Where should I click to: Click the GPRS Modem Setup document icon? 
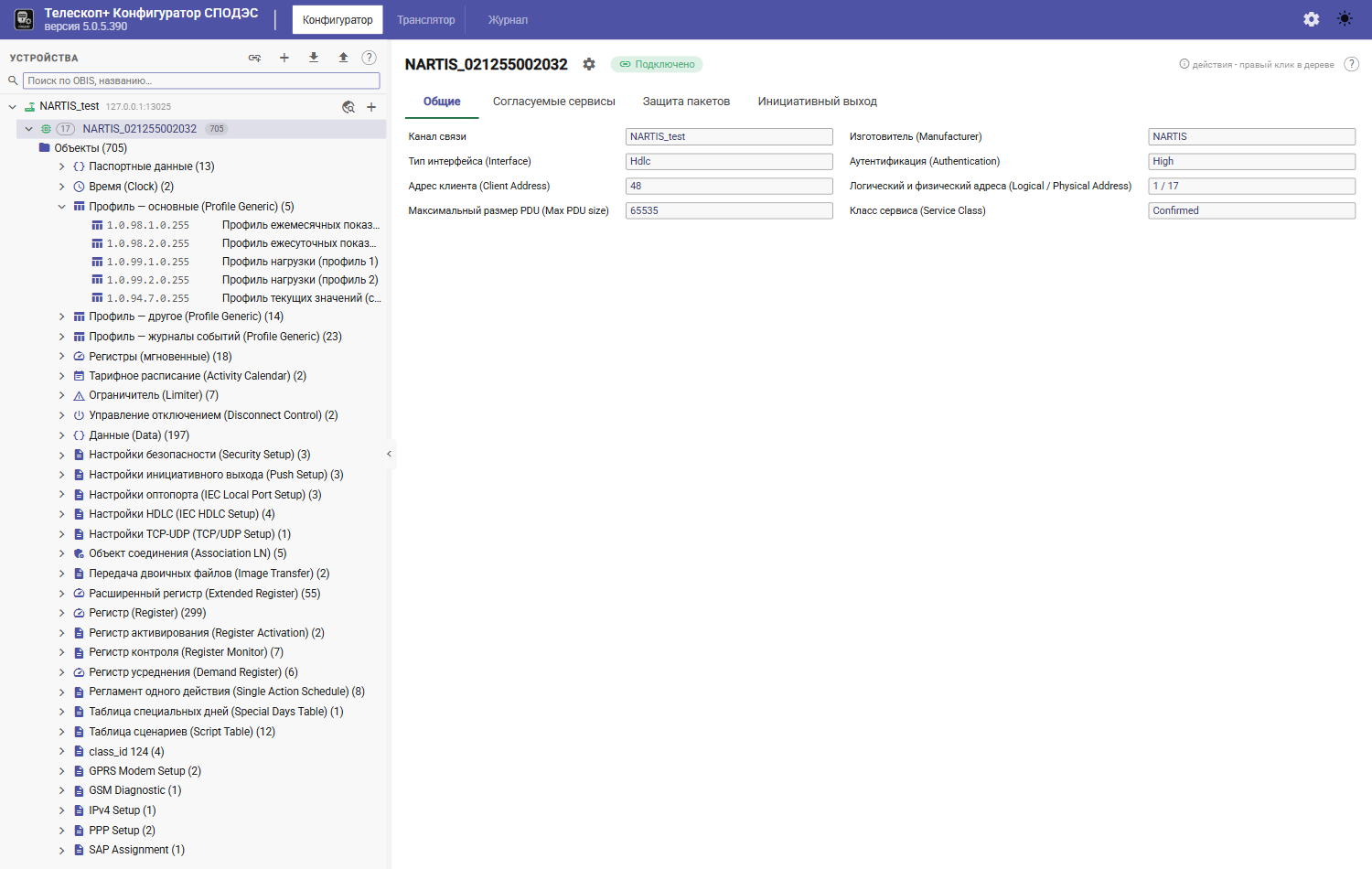(x=79, y=771)
